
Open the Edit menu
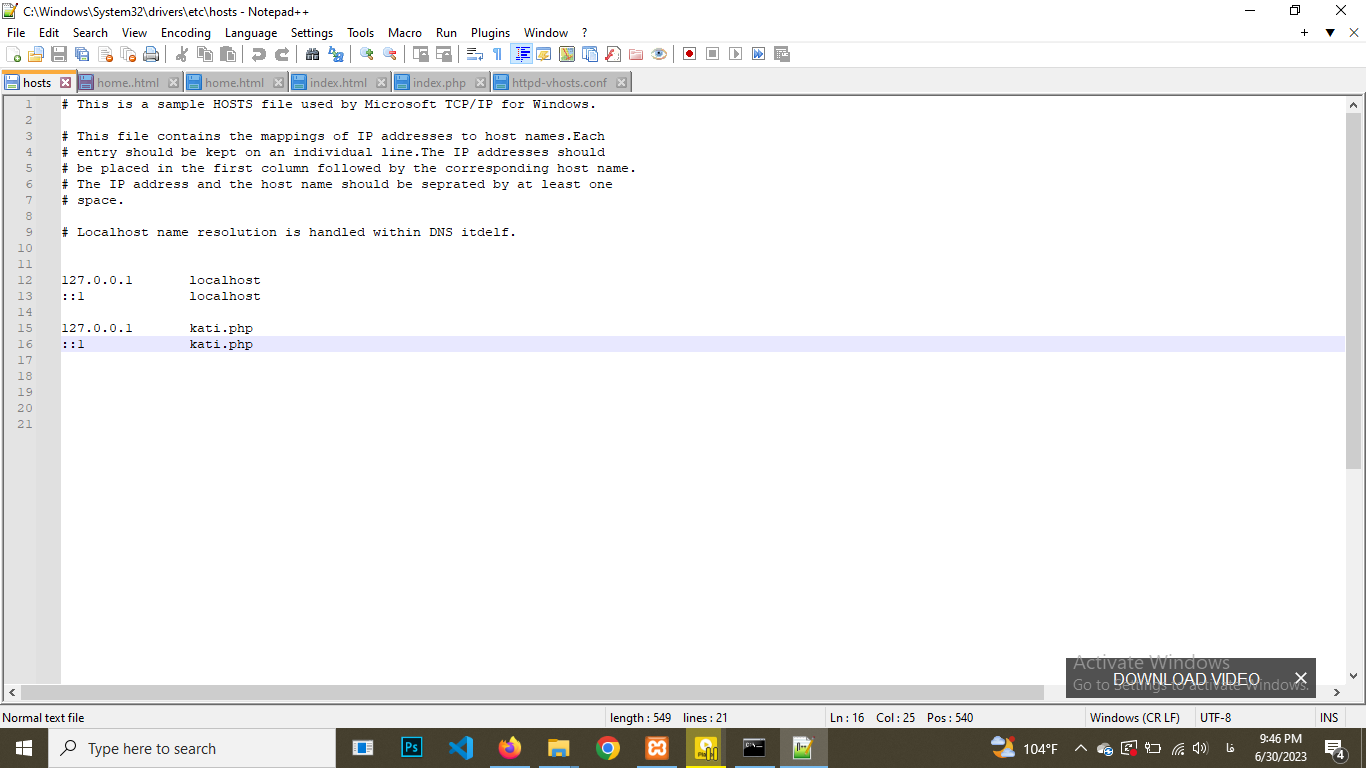49,33
